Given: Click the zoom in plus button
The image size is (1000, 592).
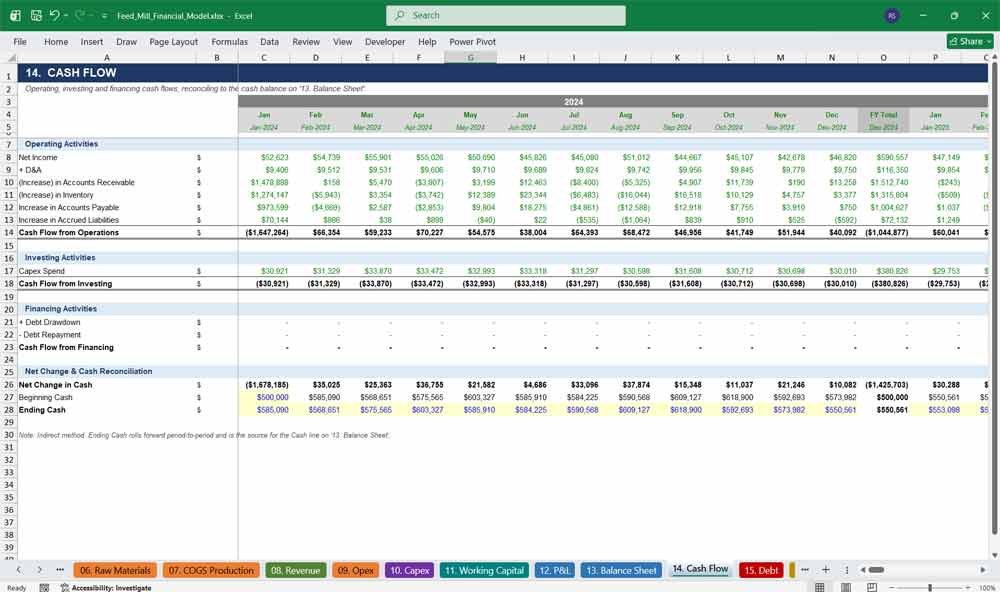Looking at the screenshot, I should tap(967, 587).
